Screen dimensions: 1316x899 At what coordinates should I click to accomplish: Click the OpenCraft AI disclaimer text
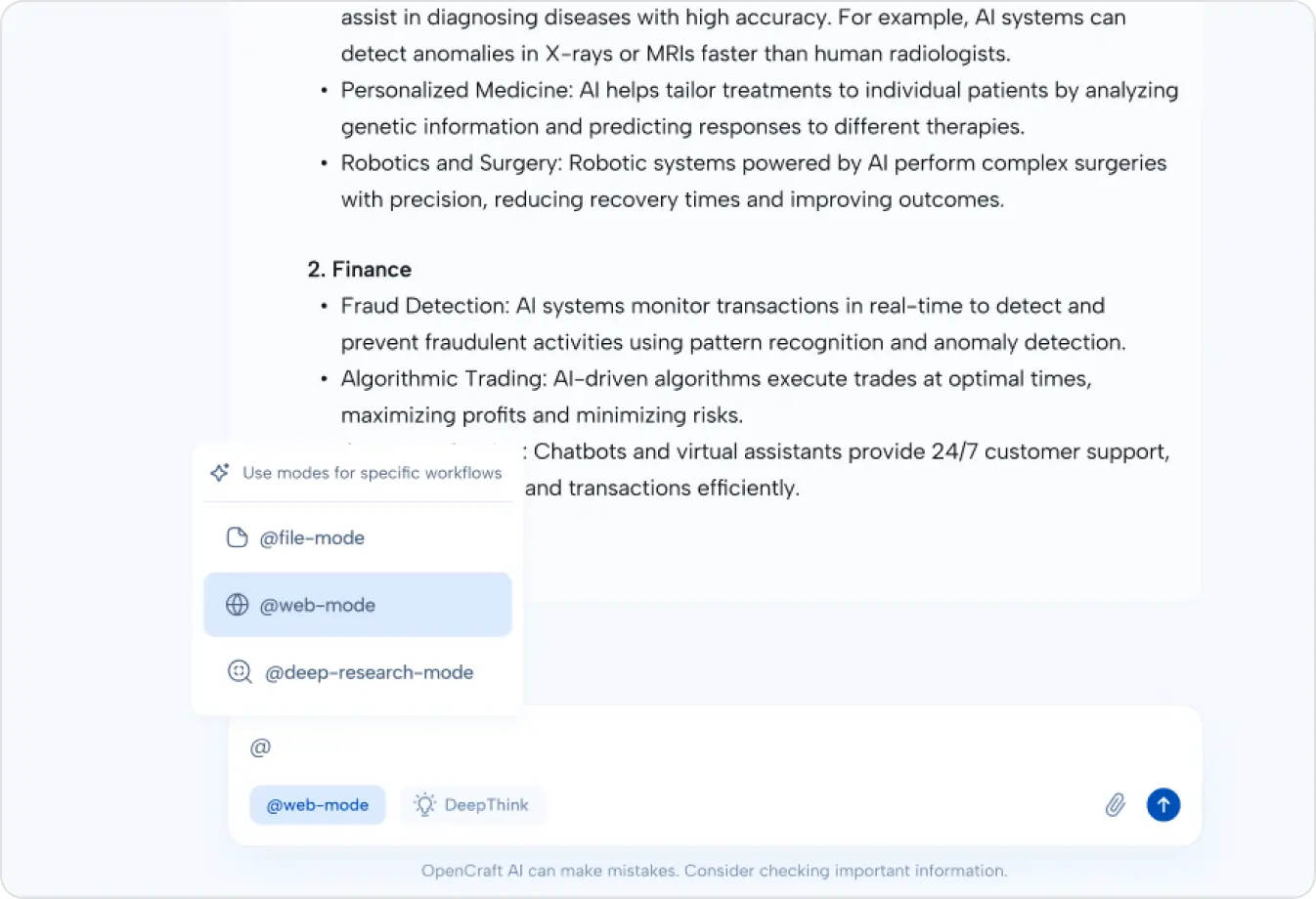[714, 871]
